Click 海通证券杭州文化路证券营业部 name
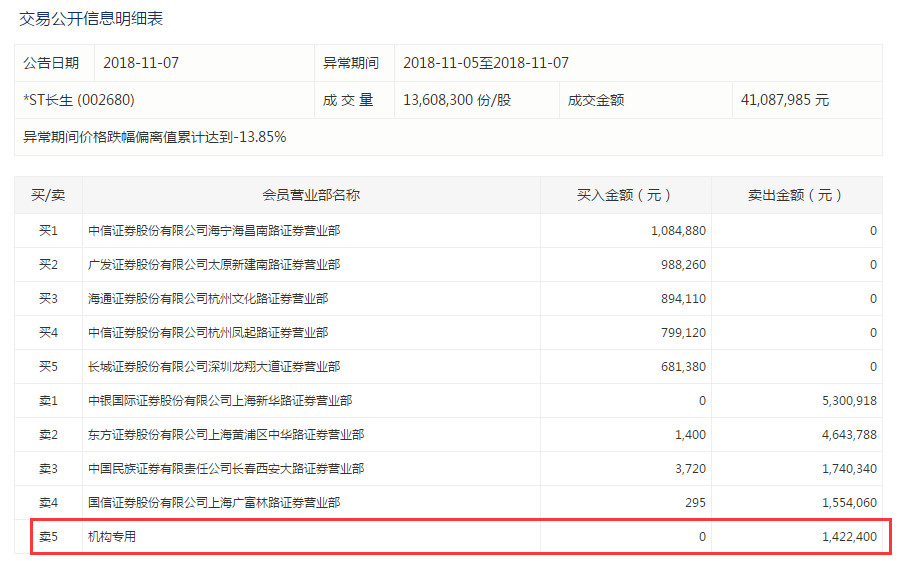This screenshot has width=902, height=561. pos(208,299)
